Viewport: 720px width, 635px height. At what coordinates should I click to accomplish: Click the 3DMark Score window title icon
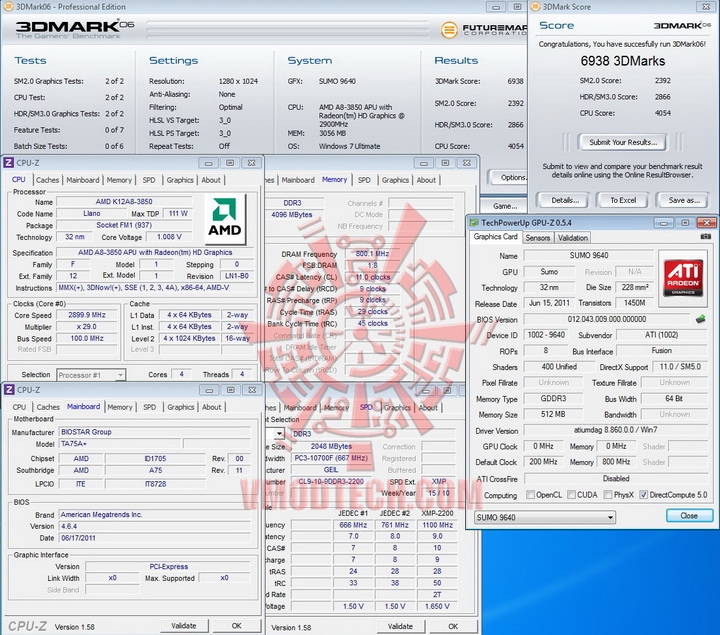(x=535, y=6)
